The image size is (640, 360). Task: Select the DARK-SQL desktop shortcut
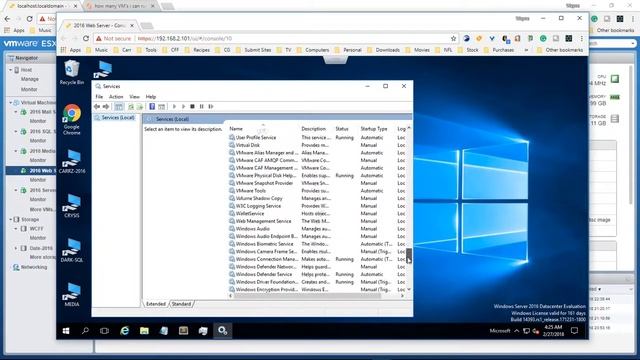[x=72, y=251]
